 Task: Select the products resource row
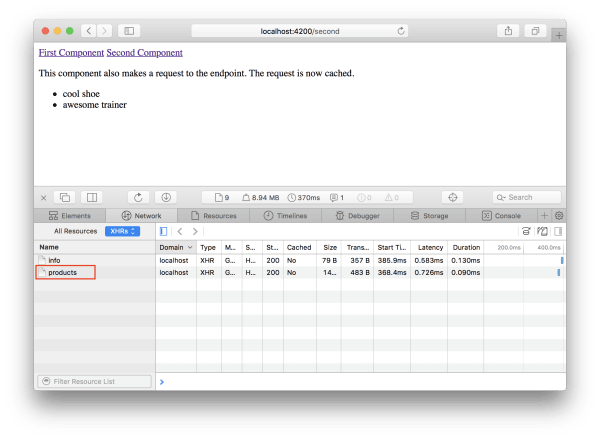pyautogui.click(x=95, y=273)
